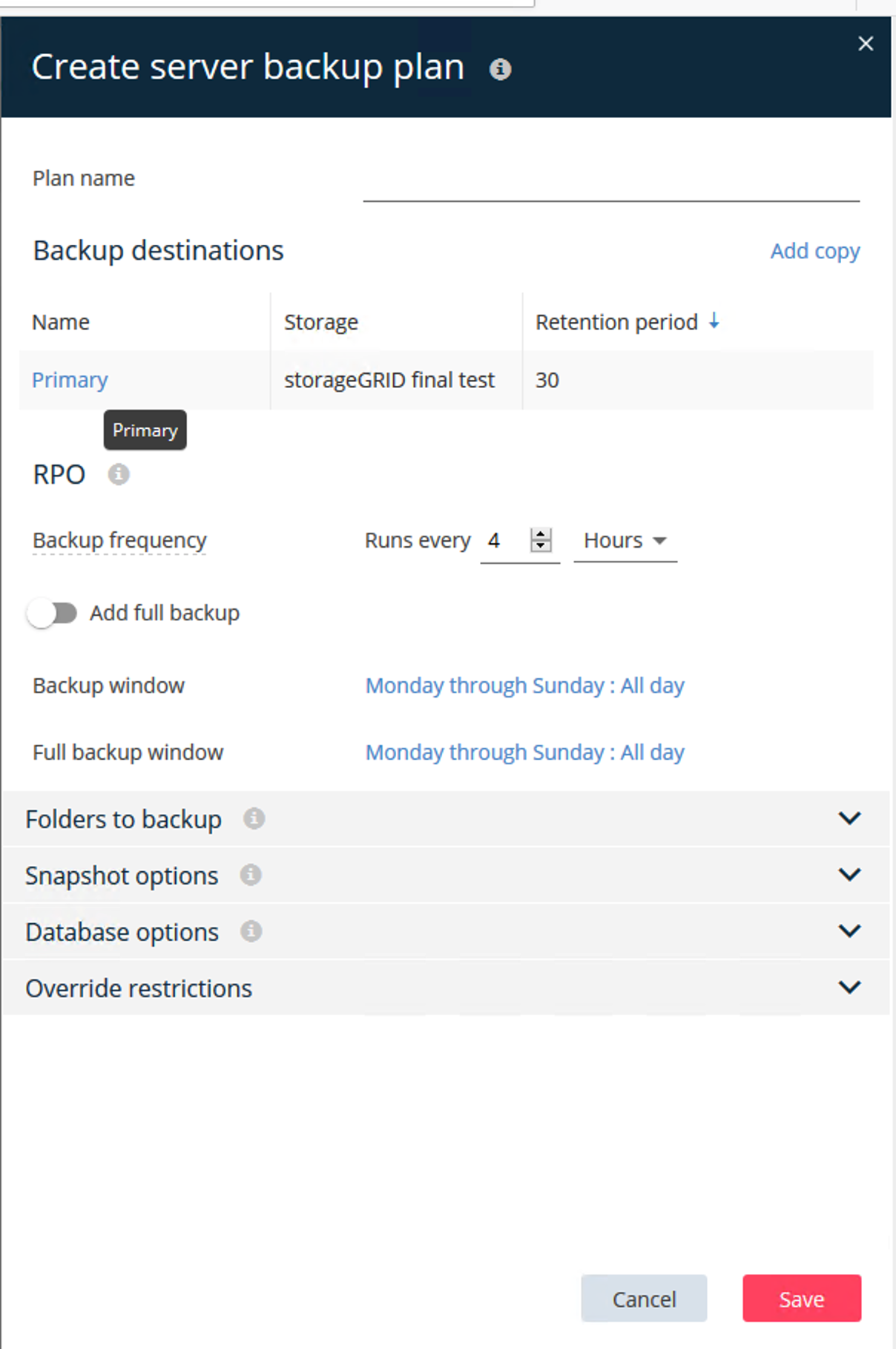Enable the Add full backup toggle
This screenshot has height=1349, width=896.
pyautogui.click(x=52, y=613)
